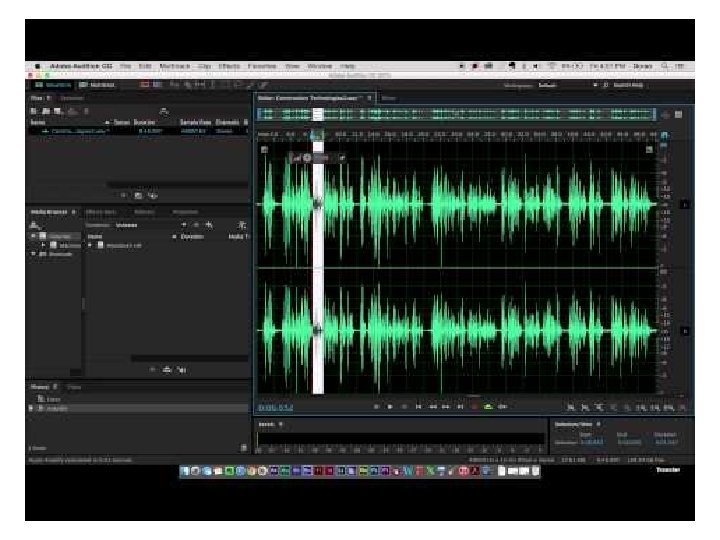Open the Workspace dropdown

coord(569,85)
